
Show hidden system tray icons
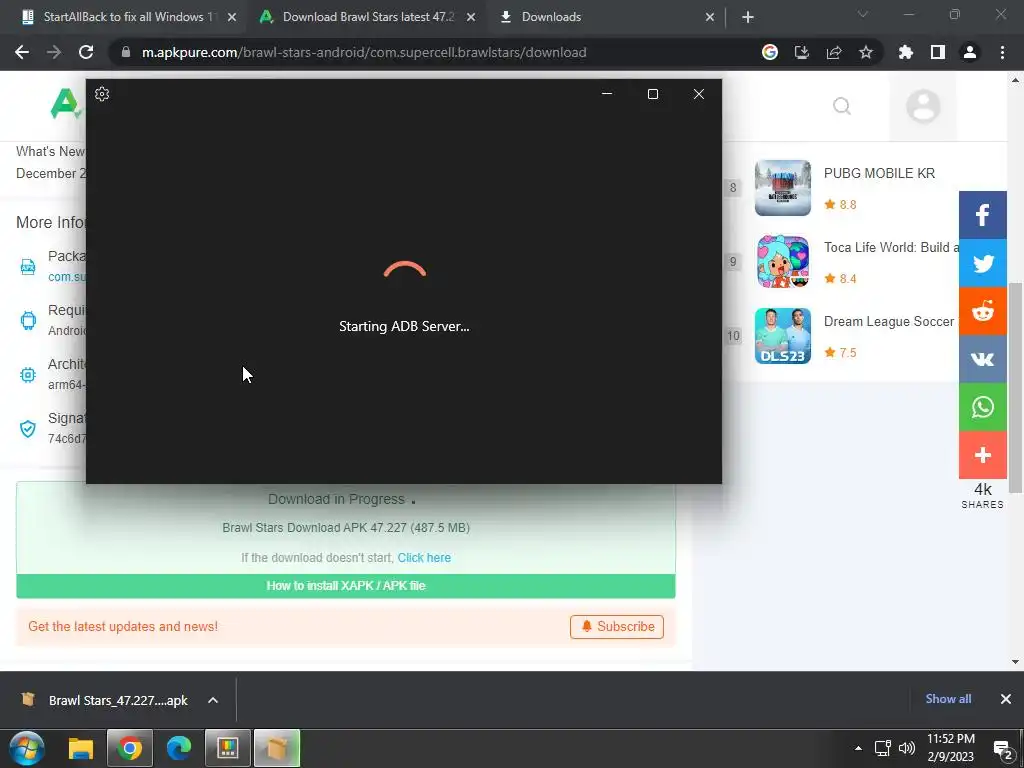(x=858, y=748)
